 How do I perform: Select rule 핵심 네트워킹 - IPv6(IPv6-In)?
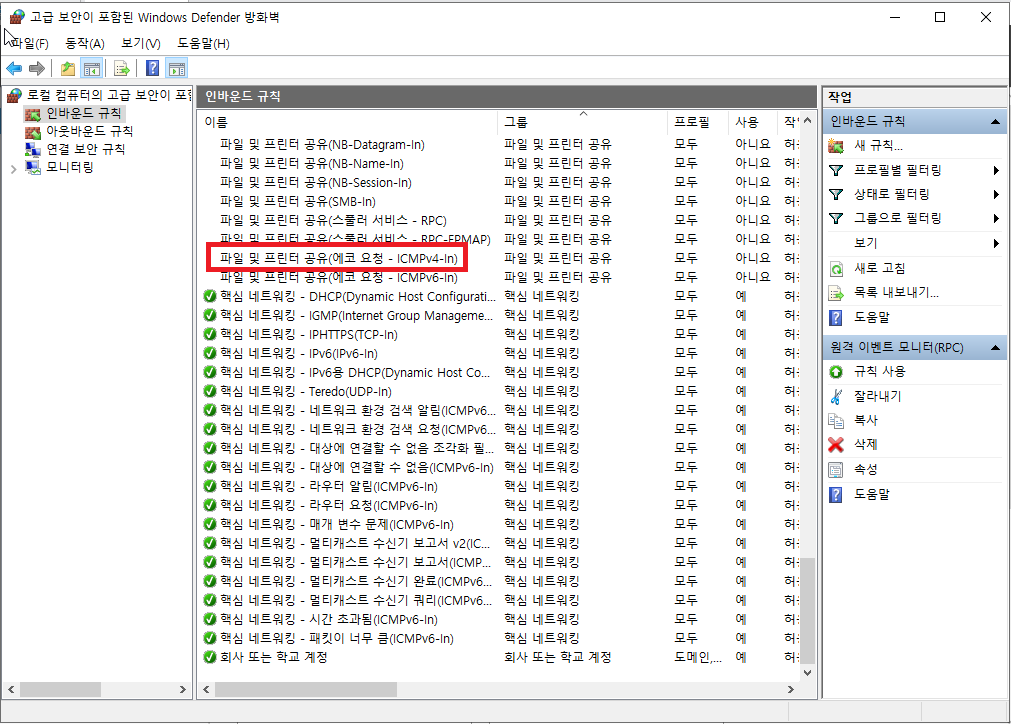[x=299, y=354]
